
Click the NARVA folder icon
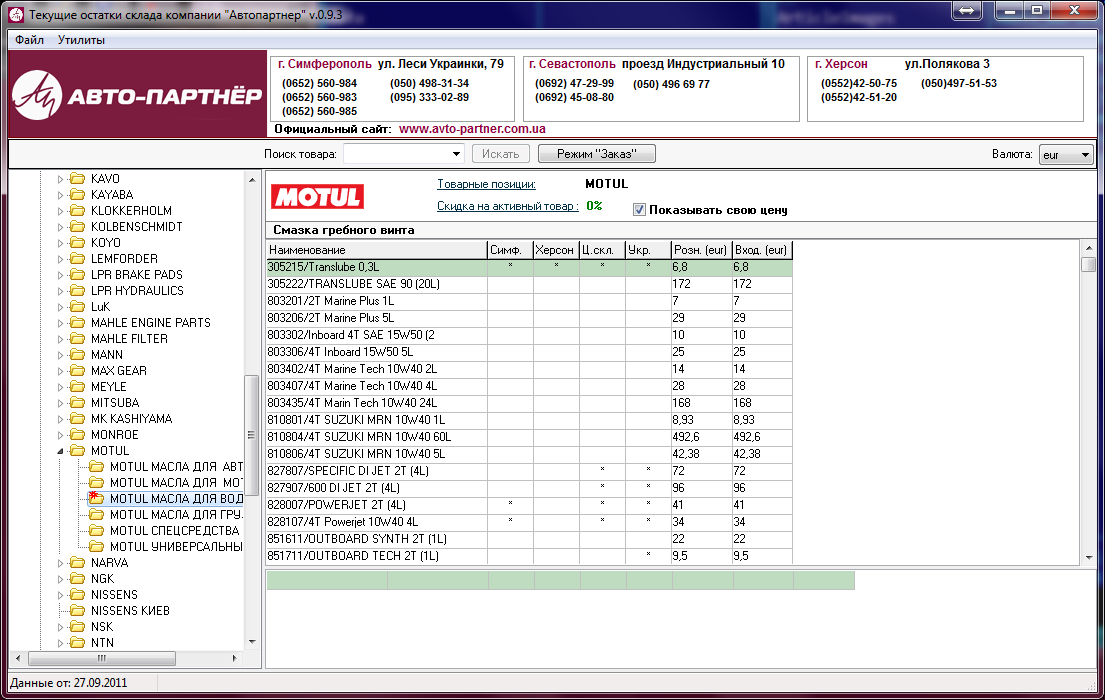78,563
